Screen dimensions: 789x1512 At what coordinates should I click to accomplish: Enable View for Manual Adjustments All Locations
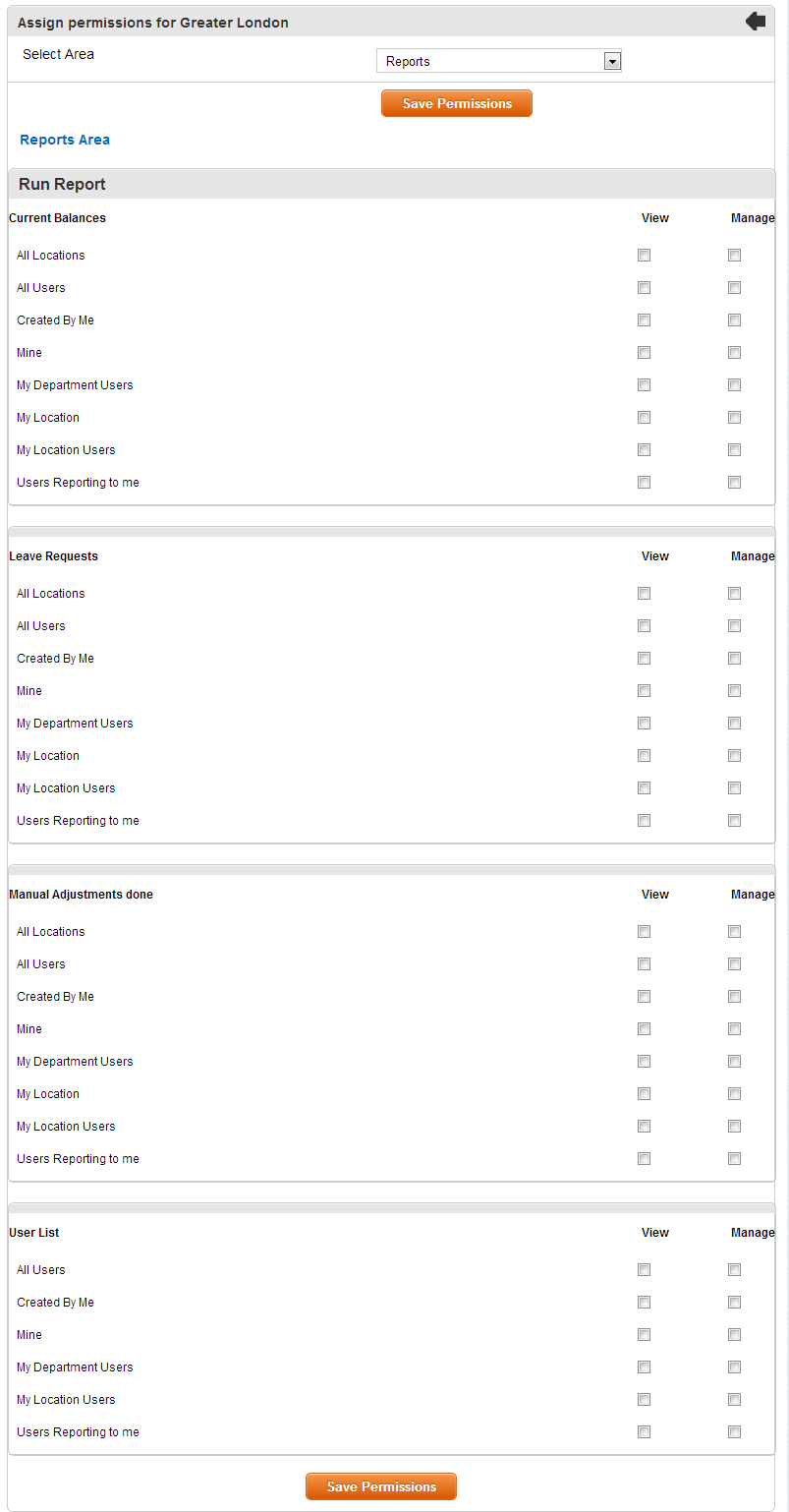click(644, 932)
